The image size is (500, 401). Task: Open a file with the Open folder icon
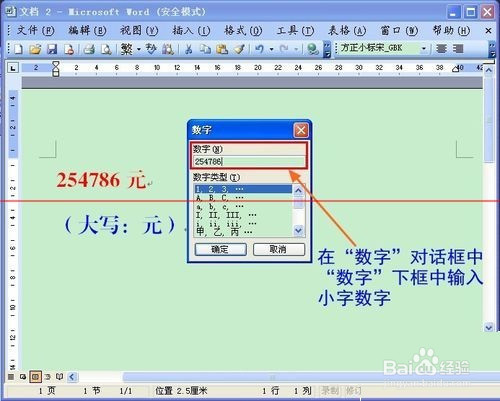(x=35, y=49)
